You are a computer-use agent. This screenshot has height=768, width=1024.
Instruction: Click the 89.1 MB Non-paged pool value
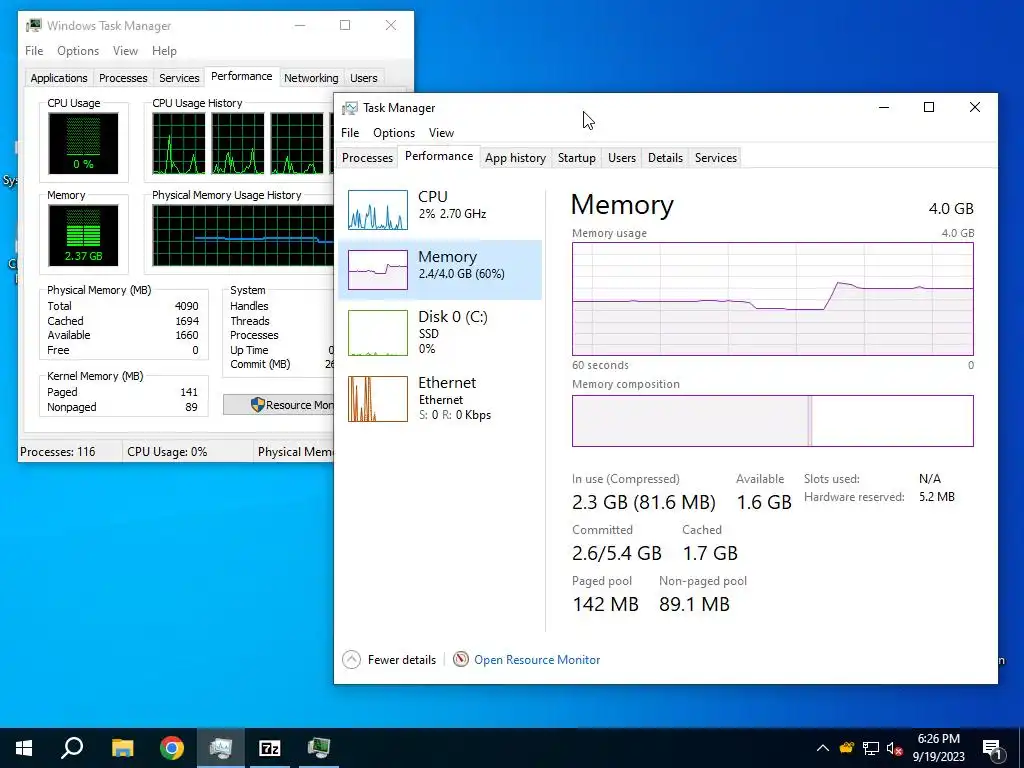694,604
